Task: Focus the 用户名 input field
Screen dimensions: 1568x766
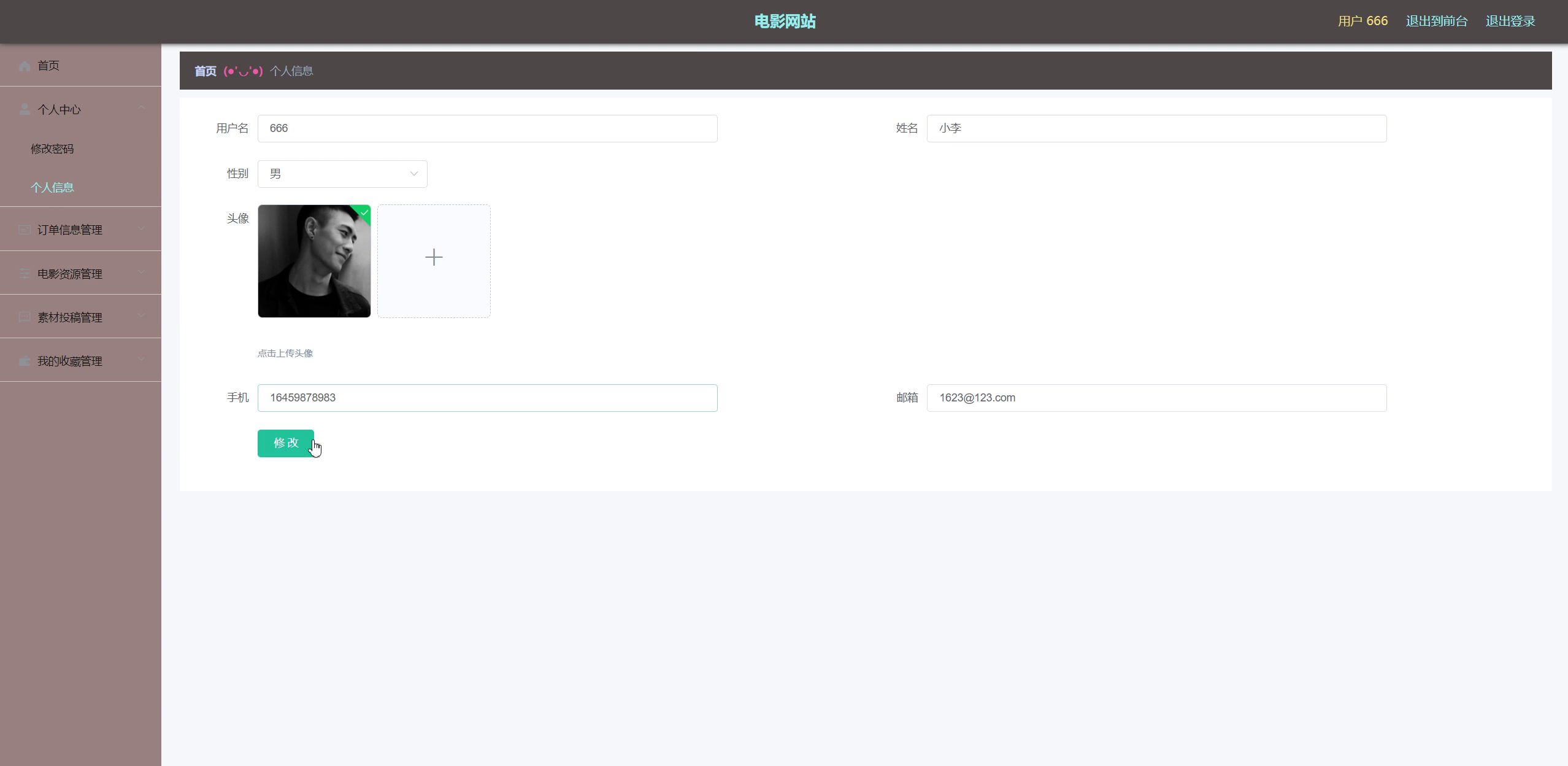Action: [488, 128]
